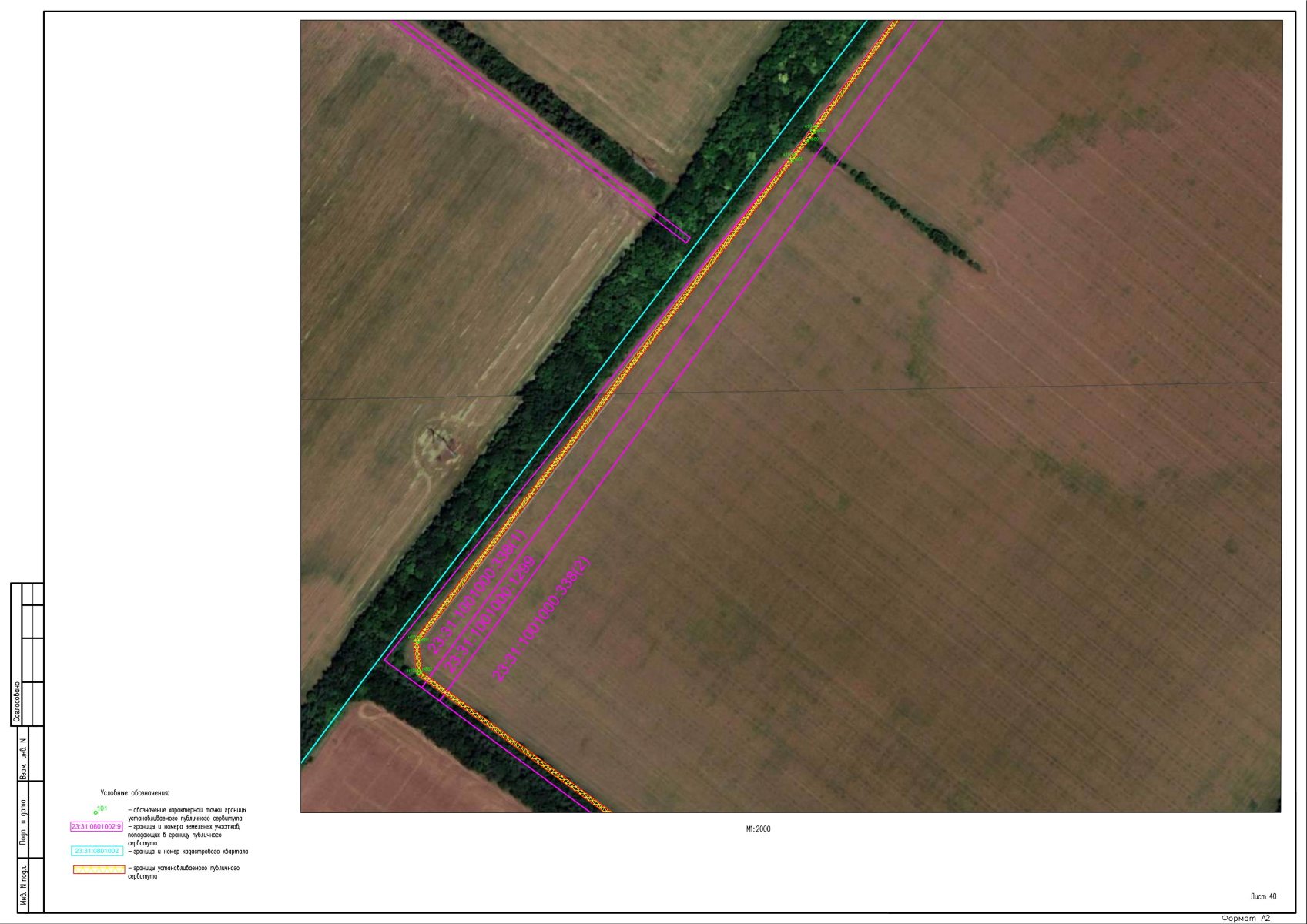Click the Согласовано title block cell
Image resolution: width=1307 pixels, height=924 pixels.
pyautogui.click(x=17, y=701)
